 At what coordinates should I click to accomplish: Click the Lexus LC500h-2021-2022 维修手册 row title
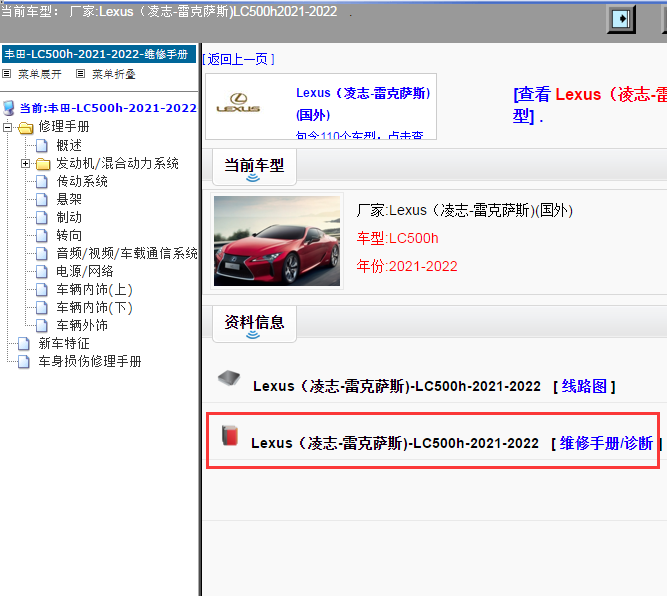pos(395,443)
